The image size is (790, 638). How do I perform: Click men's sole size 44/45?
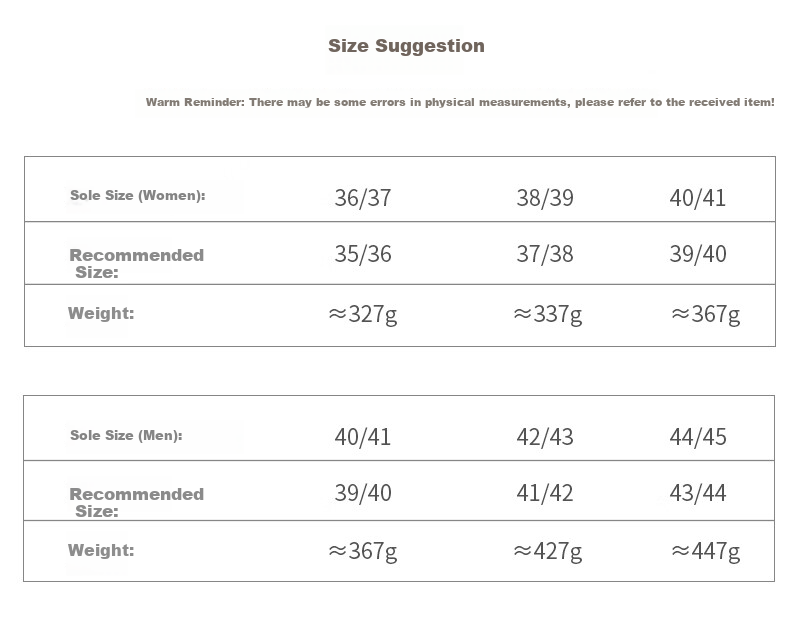(x=698, y=437)
